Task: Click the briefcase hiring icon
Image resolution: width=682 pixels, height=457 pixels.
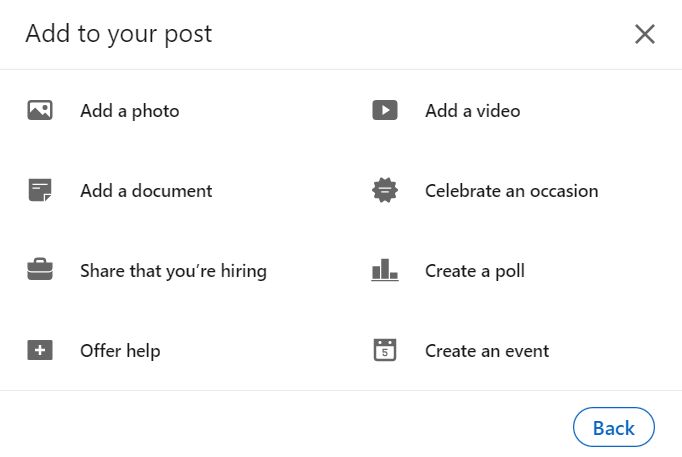Action: tap(40, 270)
